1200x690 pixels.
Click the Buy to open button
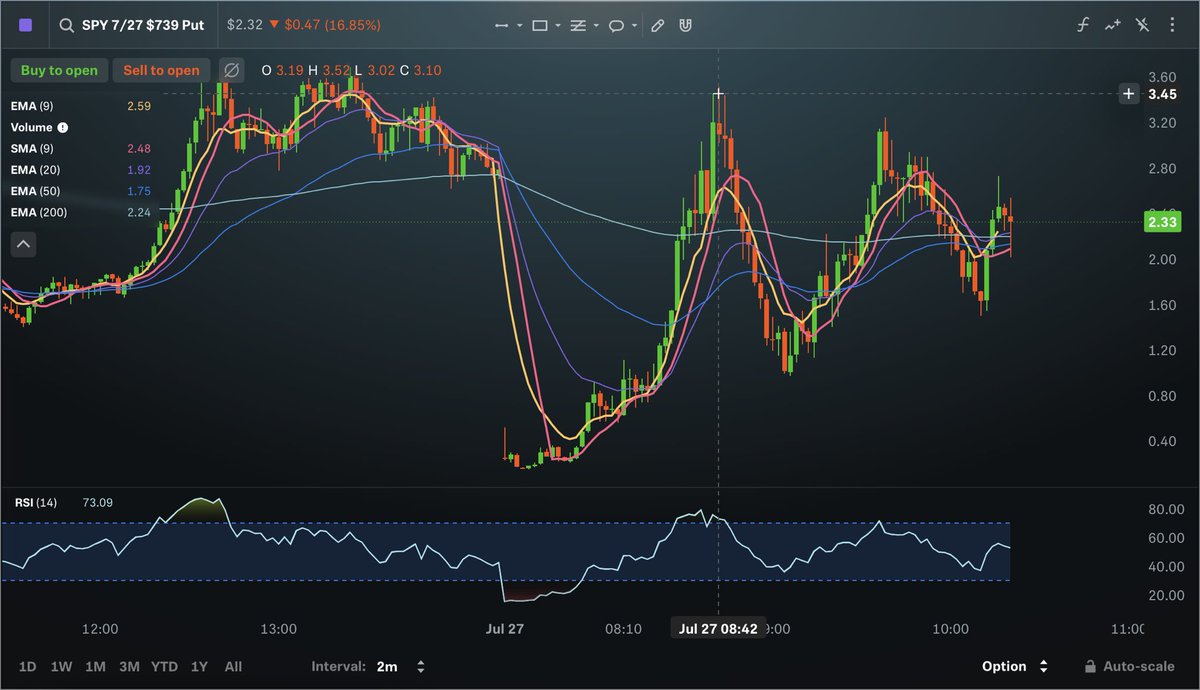(59, 70)
